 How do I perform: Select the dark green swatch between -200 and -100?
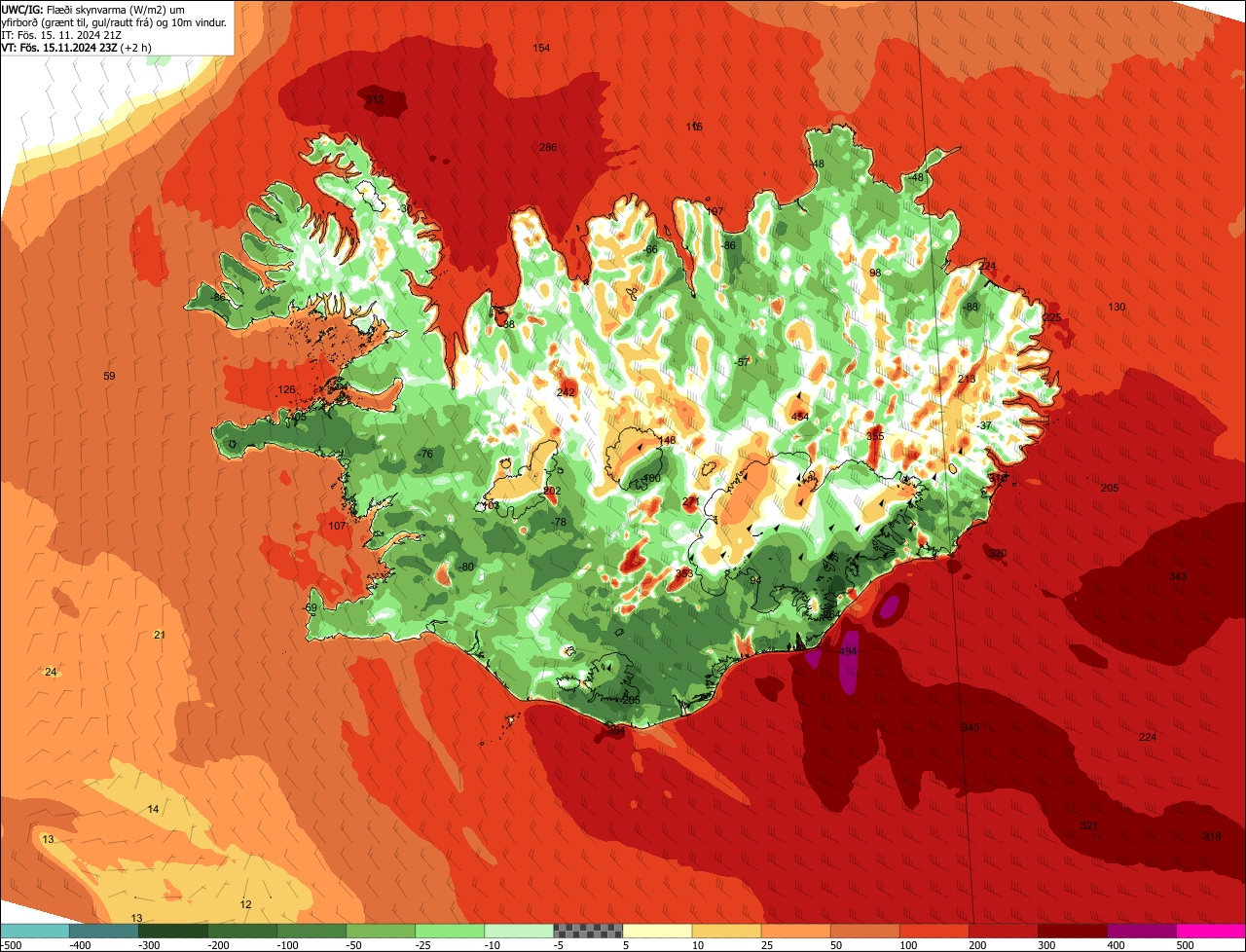242,931
